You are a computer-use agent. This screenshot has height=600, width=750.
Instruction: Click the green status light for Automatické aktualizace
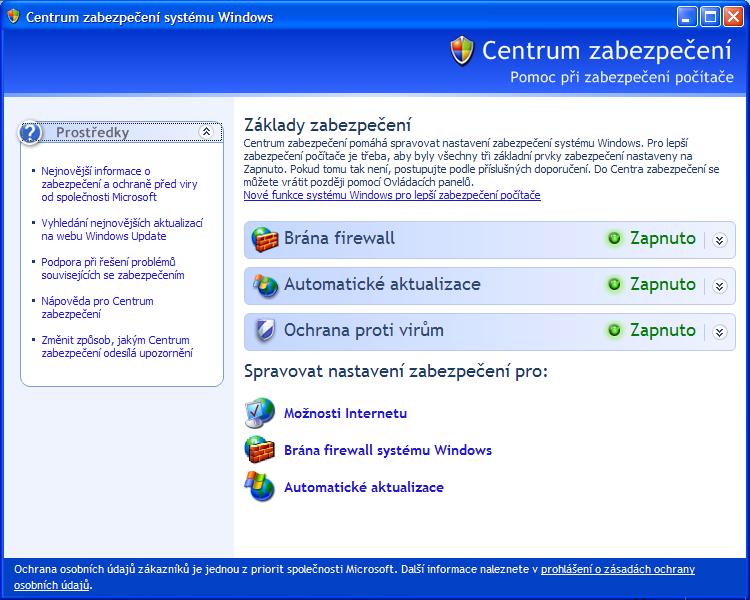614,284
